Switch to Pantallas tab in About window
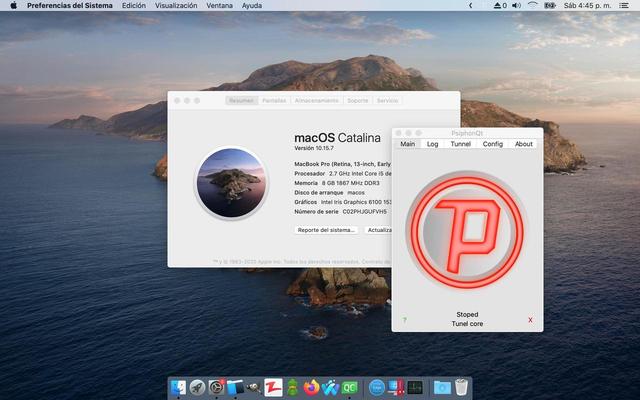This screenshot has width=640, height=400. point(274,100)
